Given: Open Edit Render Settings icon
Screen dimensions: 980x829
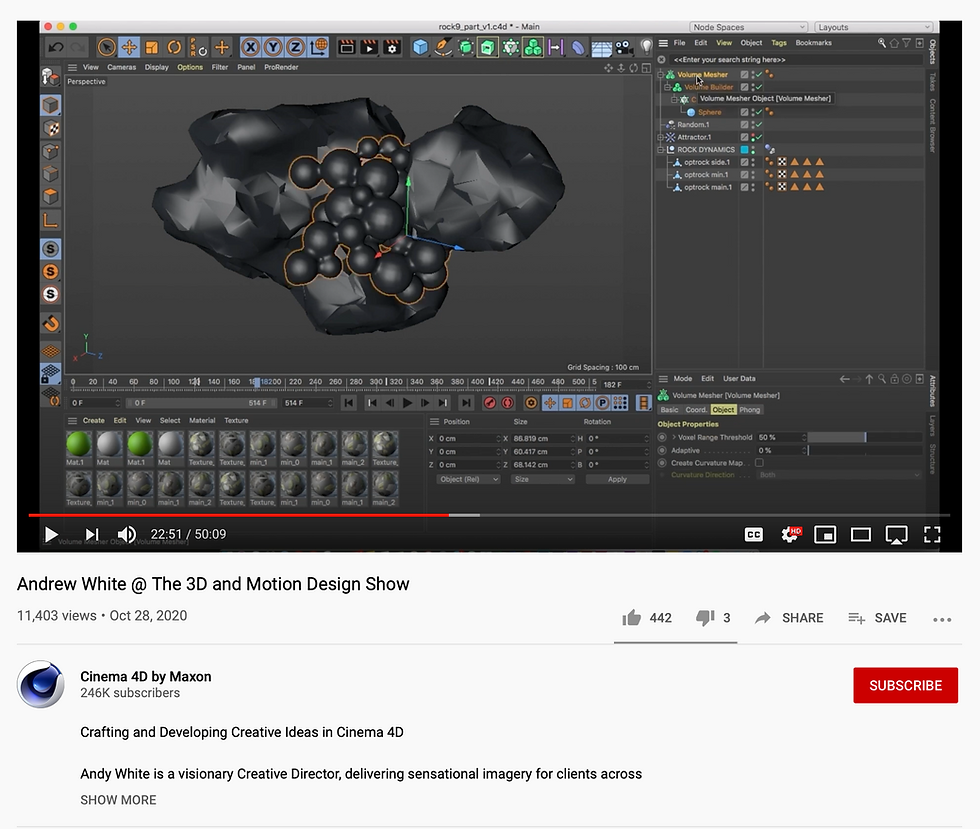Looking at the screenshot, I should [392, 48].
